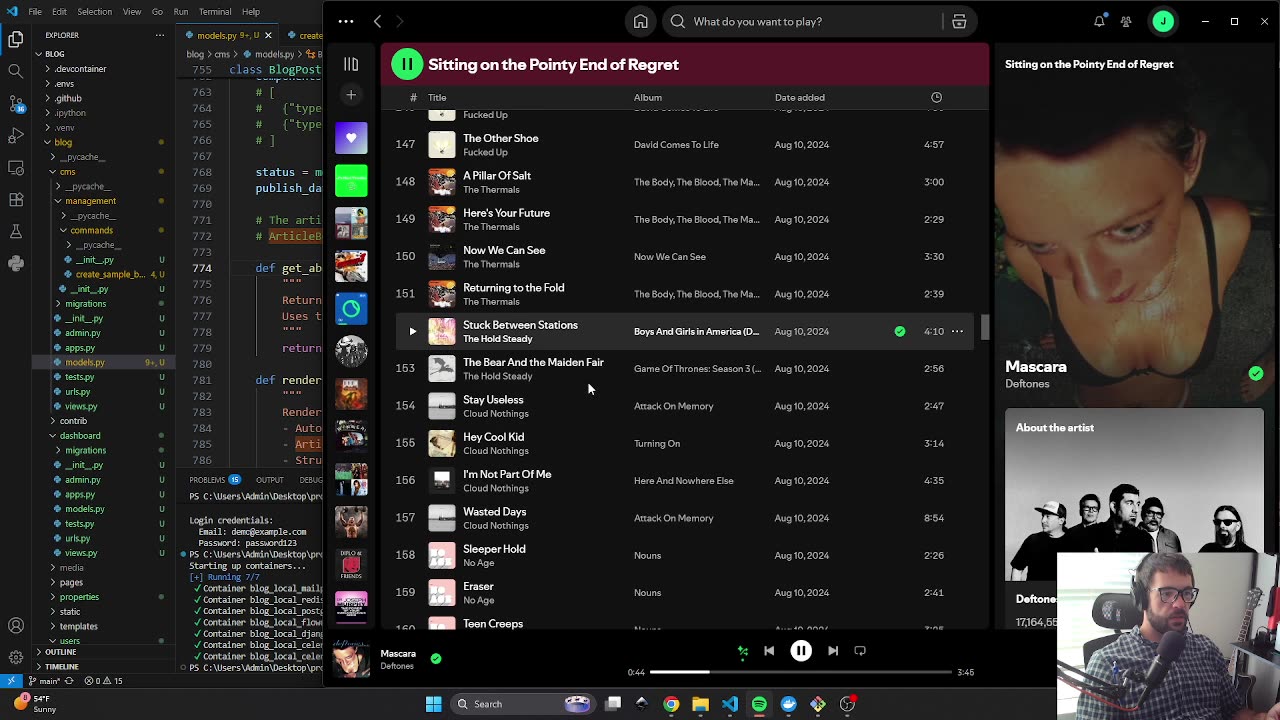The image size is (1280, 720).
Task: Expand the OUTLINE section
Action: tap(60, 652)
